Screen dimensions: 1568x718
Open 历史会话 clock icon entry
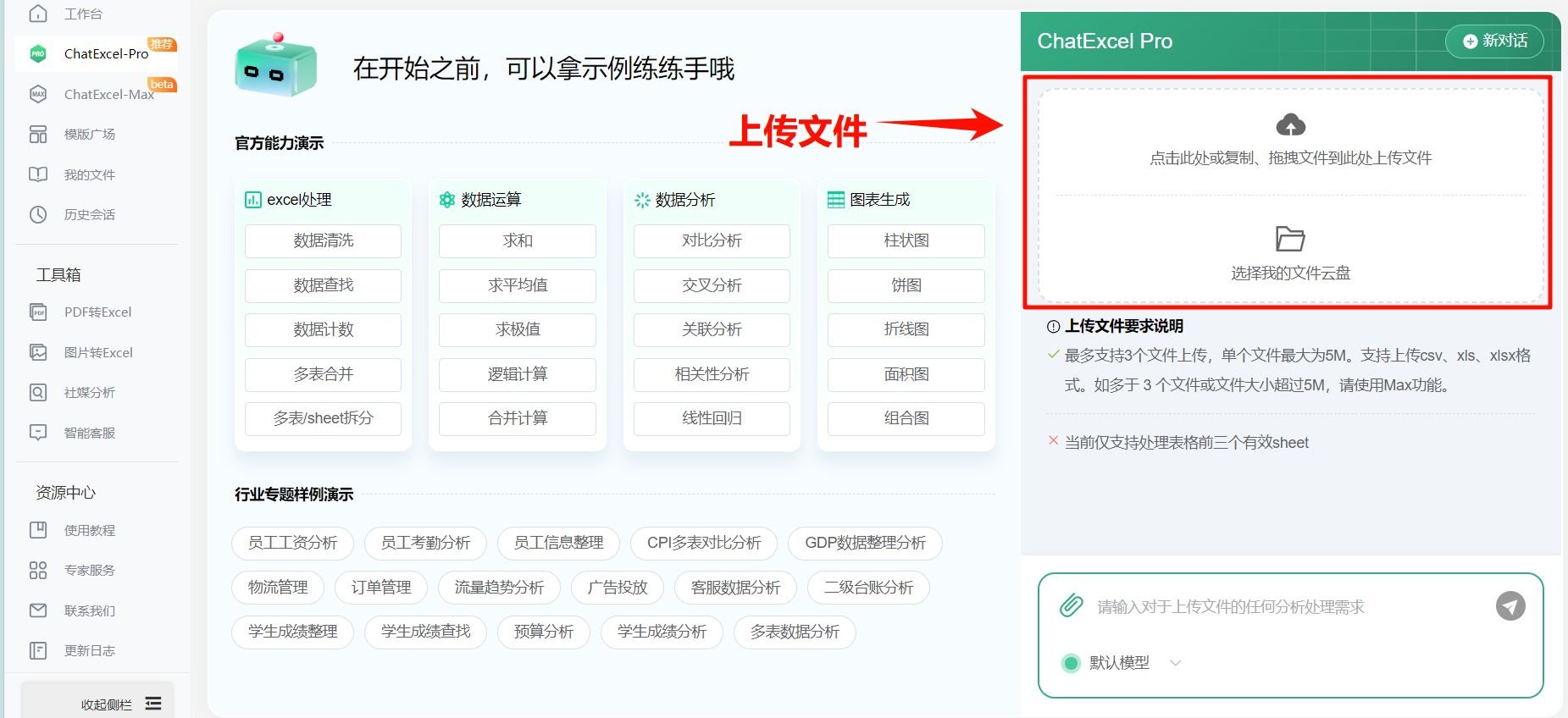[89, 215]
